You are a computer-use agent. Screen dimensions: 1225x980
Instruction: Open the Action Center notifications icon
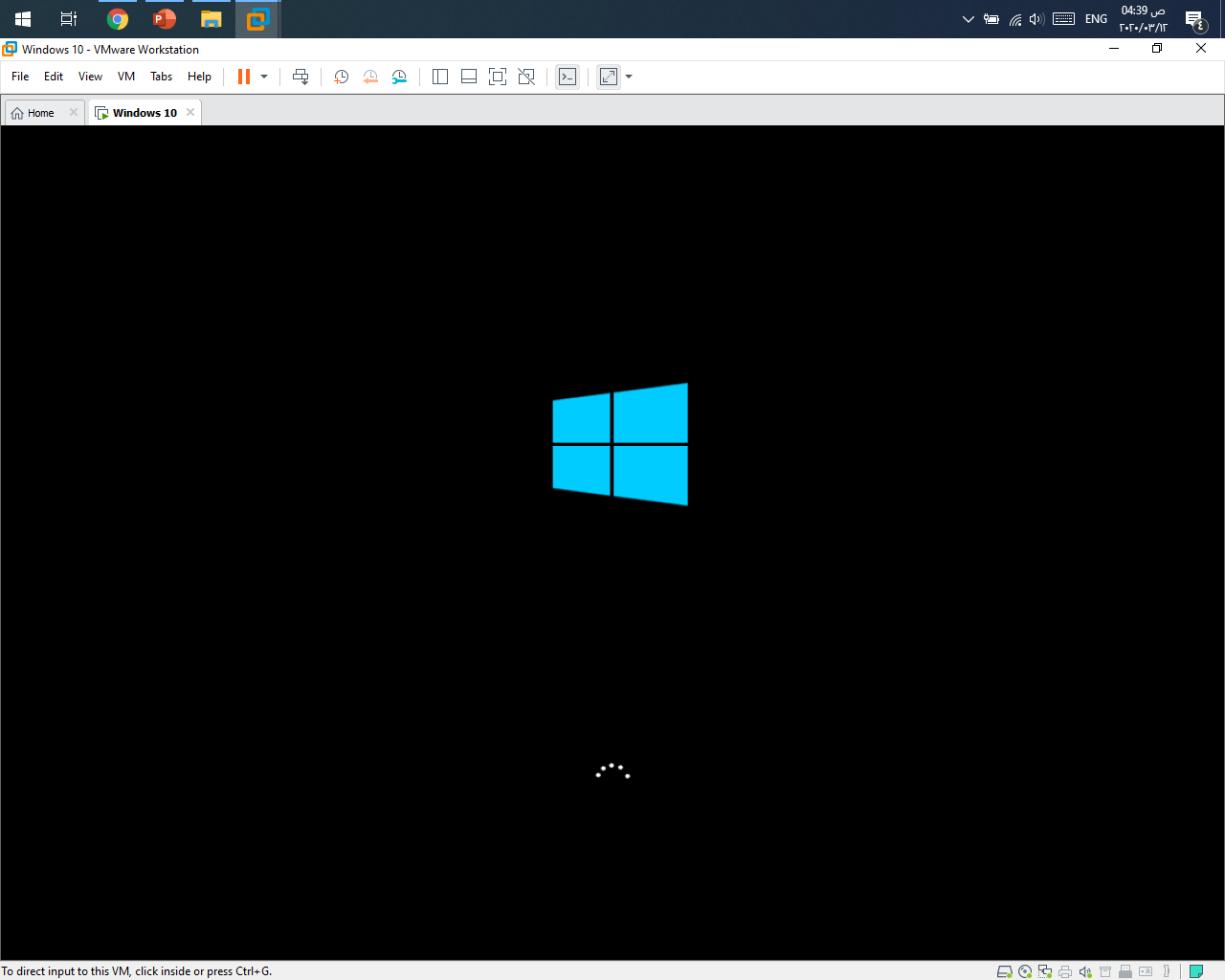coord(1195,19)
